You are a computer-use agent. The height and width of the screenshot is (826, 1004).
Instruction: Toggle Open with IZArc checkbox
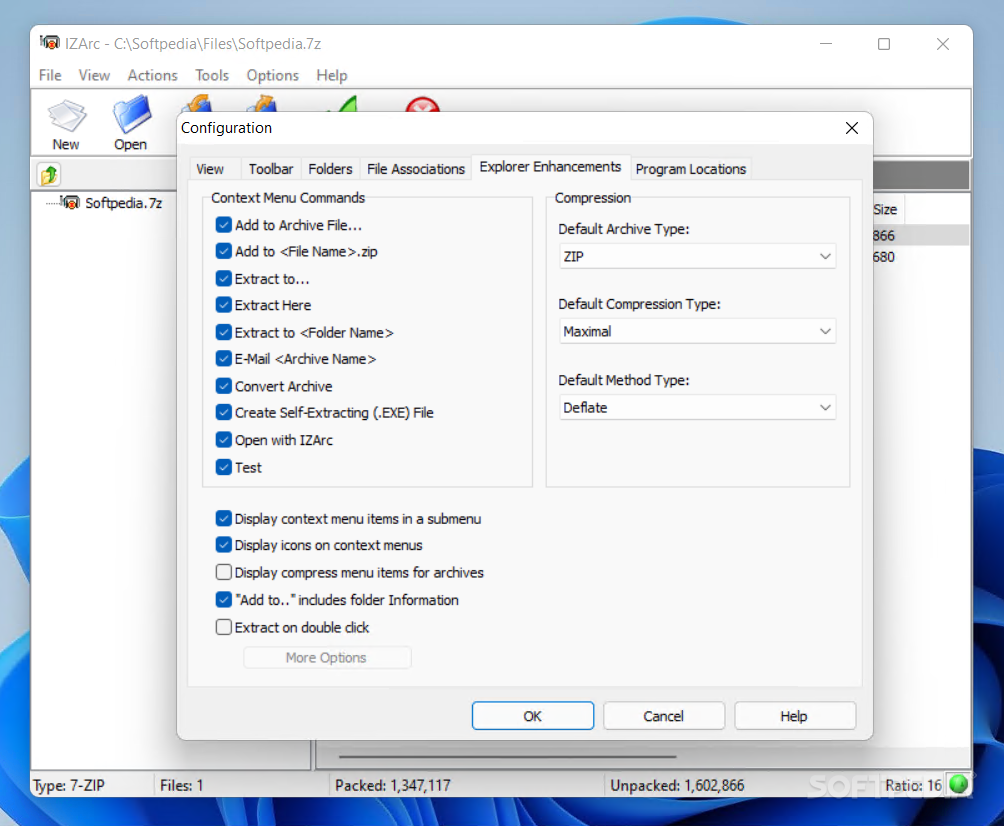pos(223,440)
